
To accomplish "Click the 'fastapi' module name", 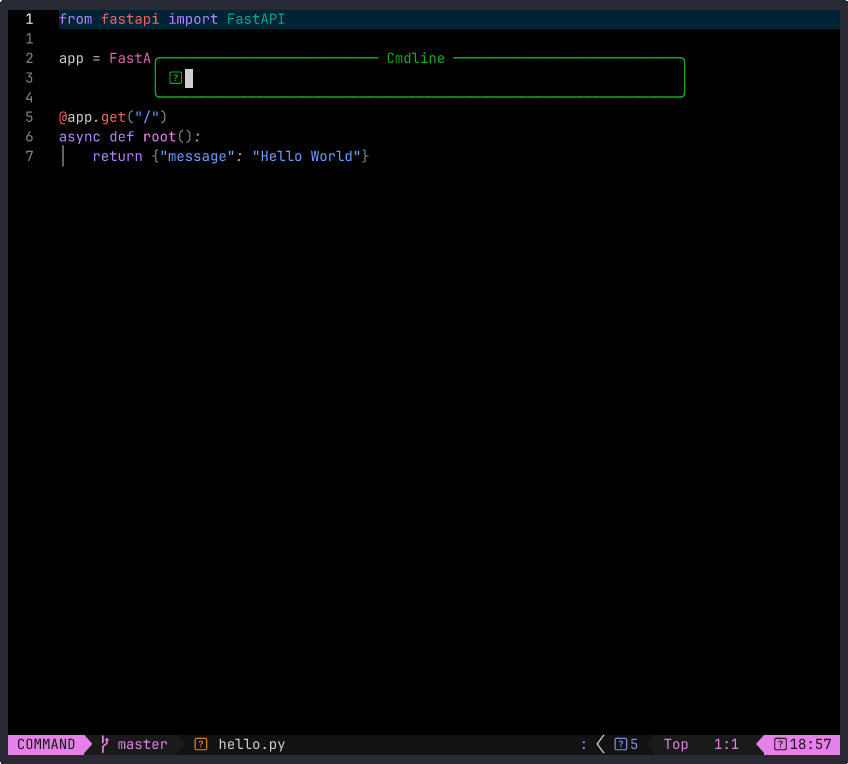I will pos(130,19).
